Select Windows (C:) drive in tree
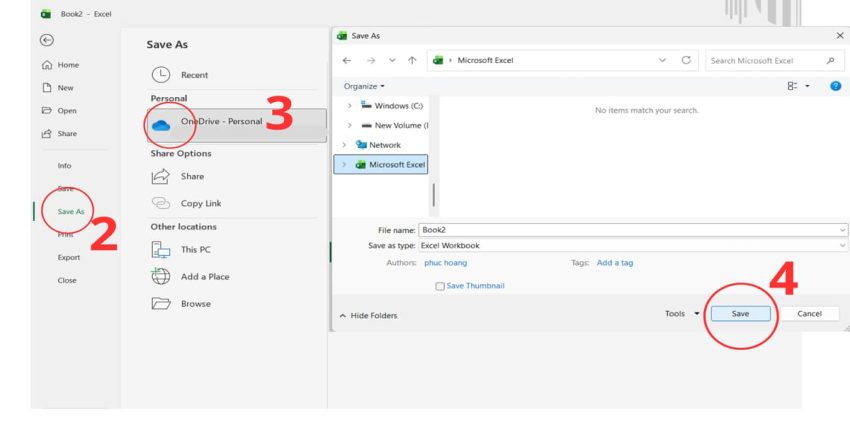Screen dimensions: 850x425 click(398, 106)
